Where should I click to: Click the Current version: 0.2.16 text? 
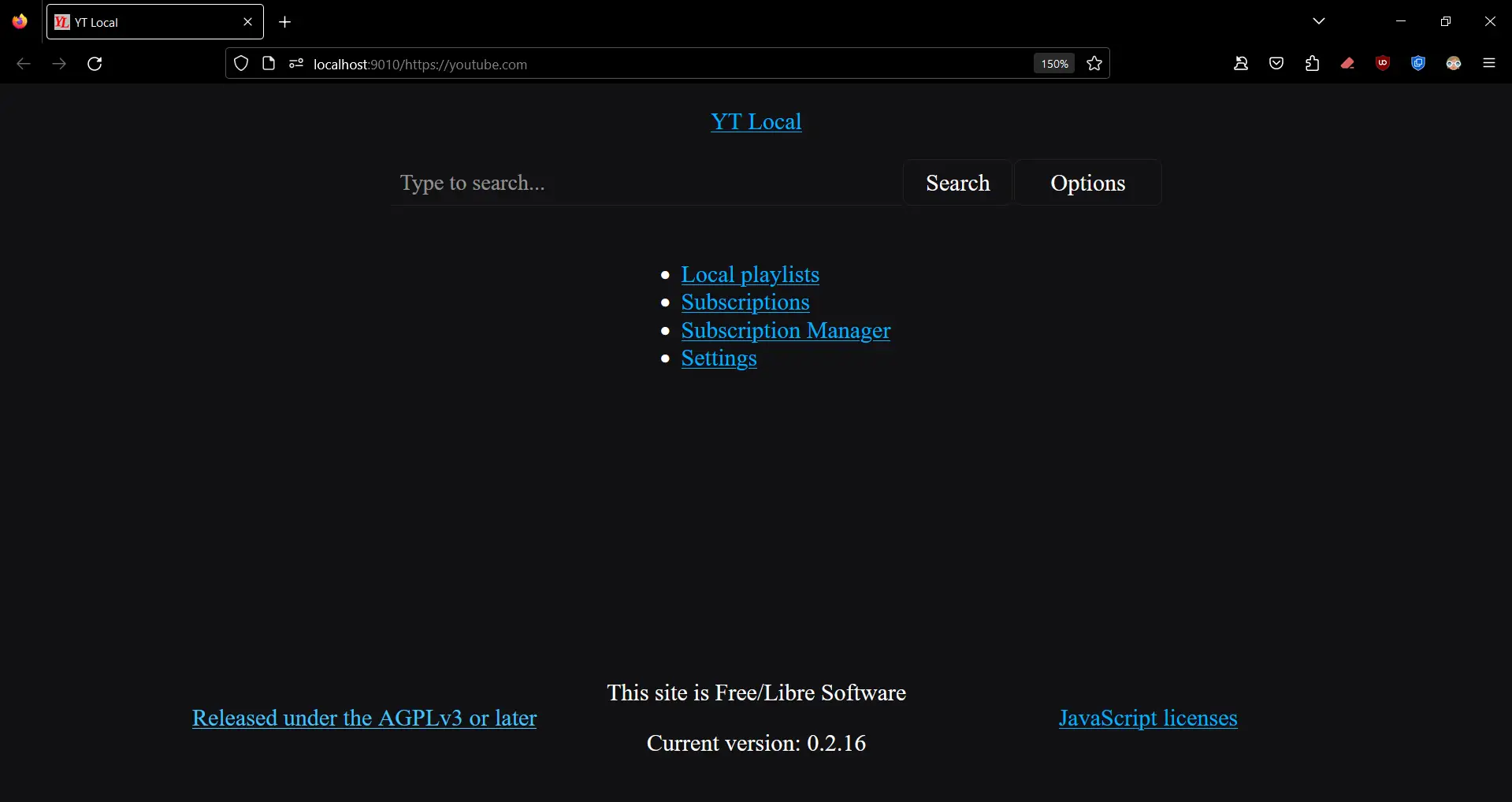pyautogui.click(x=756, y=743)
